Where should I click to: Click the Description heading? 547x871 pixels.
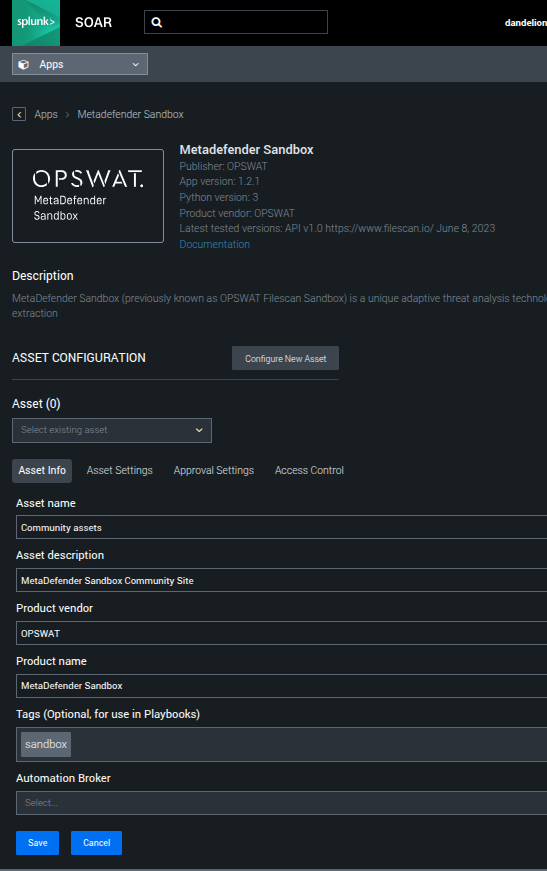pyautogui.click(x=43, y=276)
